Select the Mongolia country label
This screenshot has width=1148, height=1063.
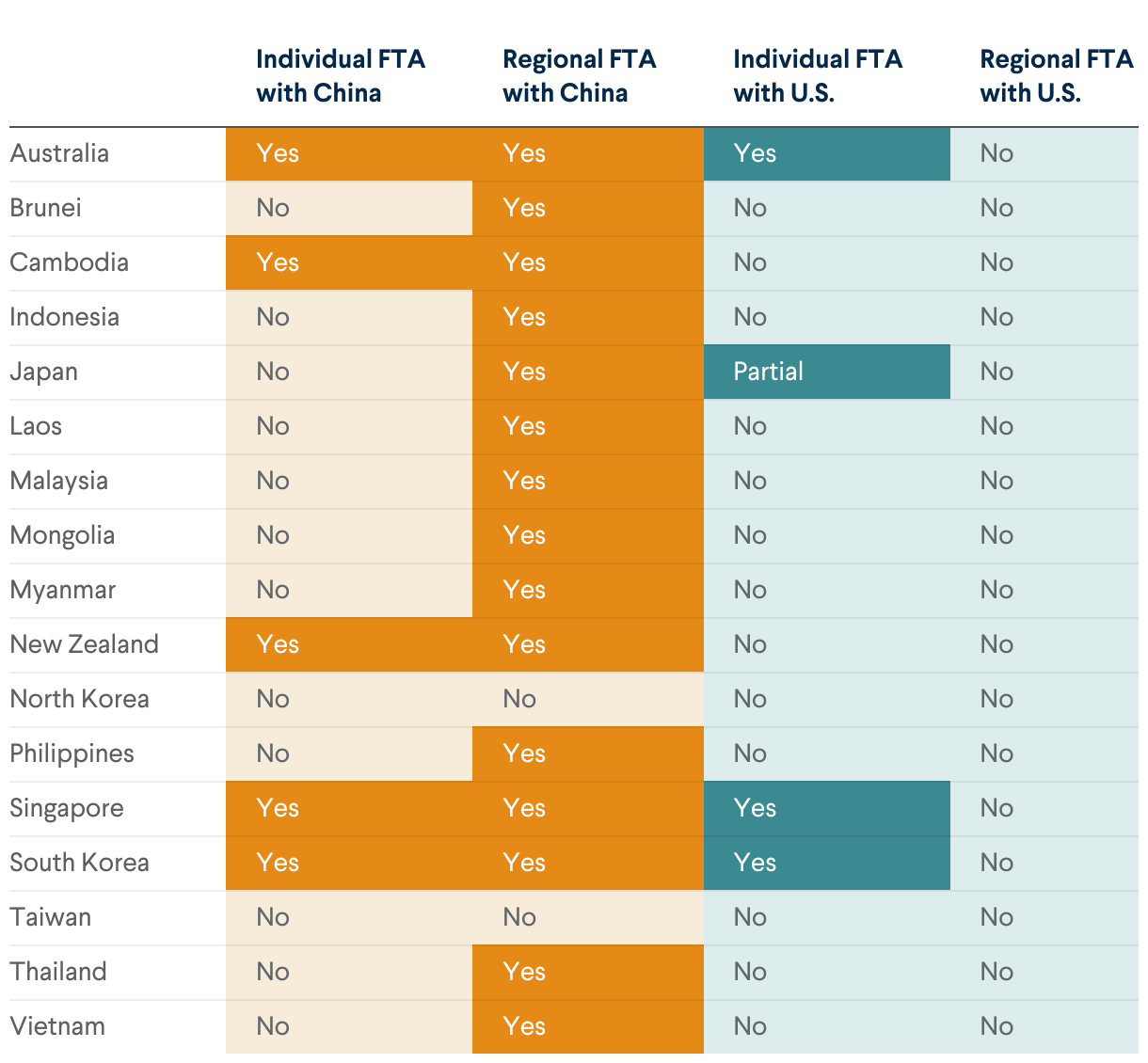pyautogui.click(x=62, y=535)
